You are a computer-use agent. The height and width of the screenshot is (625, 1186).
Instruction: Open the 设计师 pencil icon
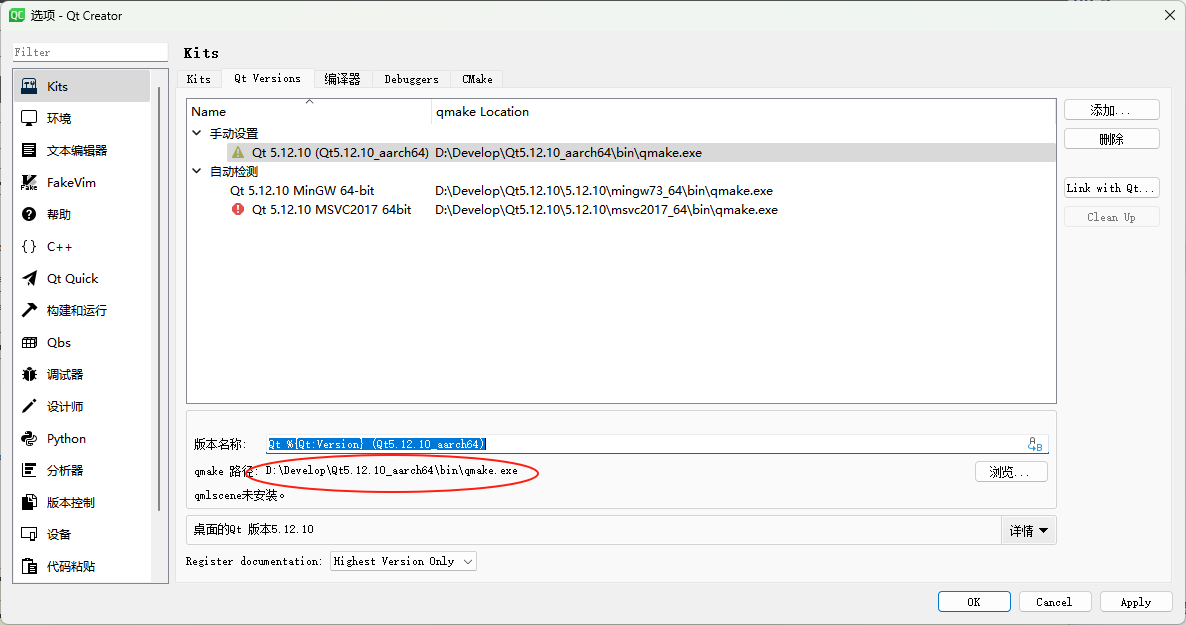[29, 406]
